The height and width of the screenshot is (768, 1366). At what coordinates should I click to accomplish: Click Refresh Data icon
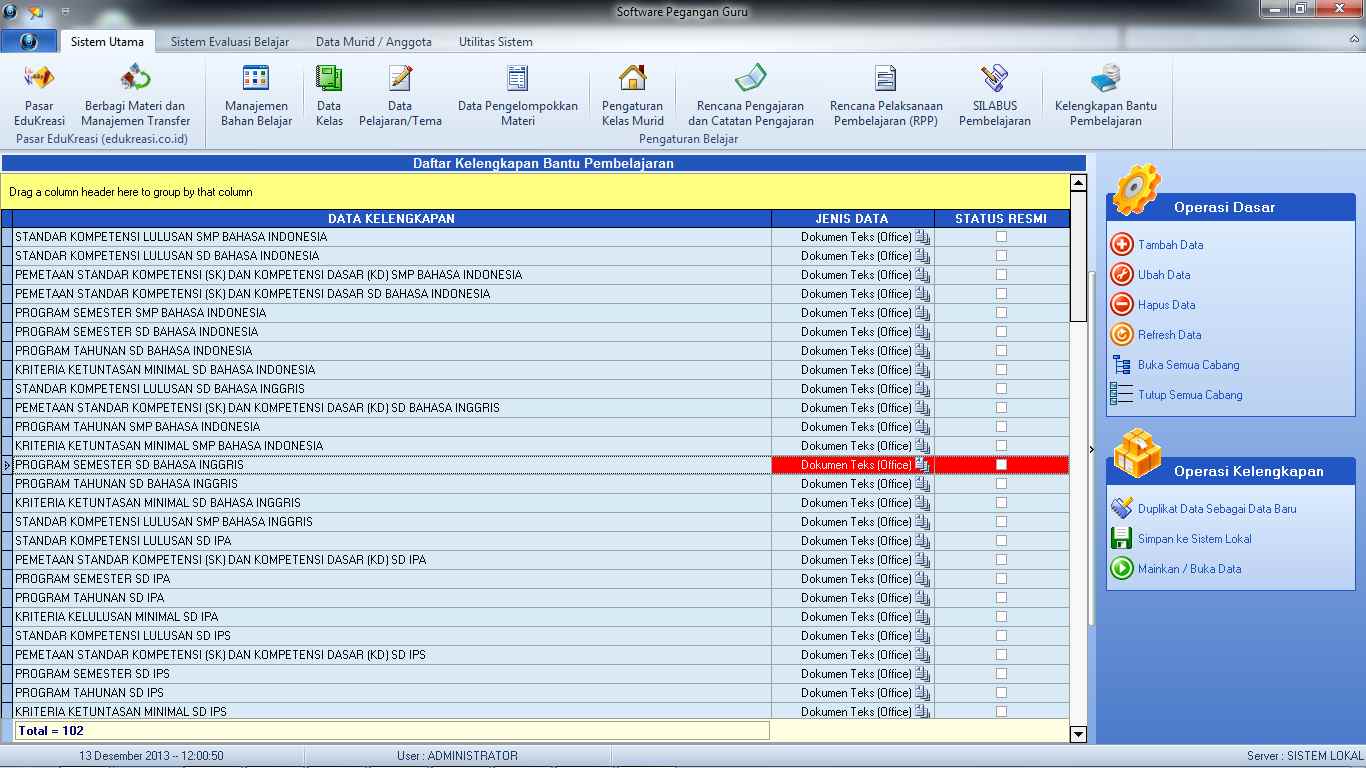click(x=1122, y=335)
